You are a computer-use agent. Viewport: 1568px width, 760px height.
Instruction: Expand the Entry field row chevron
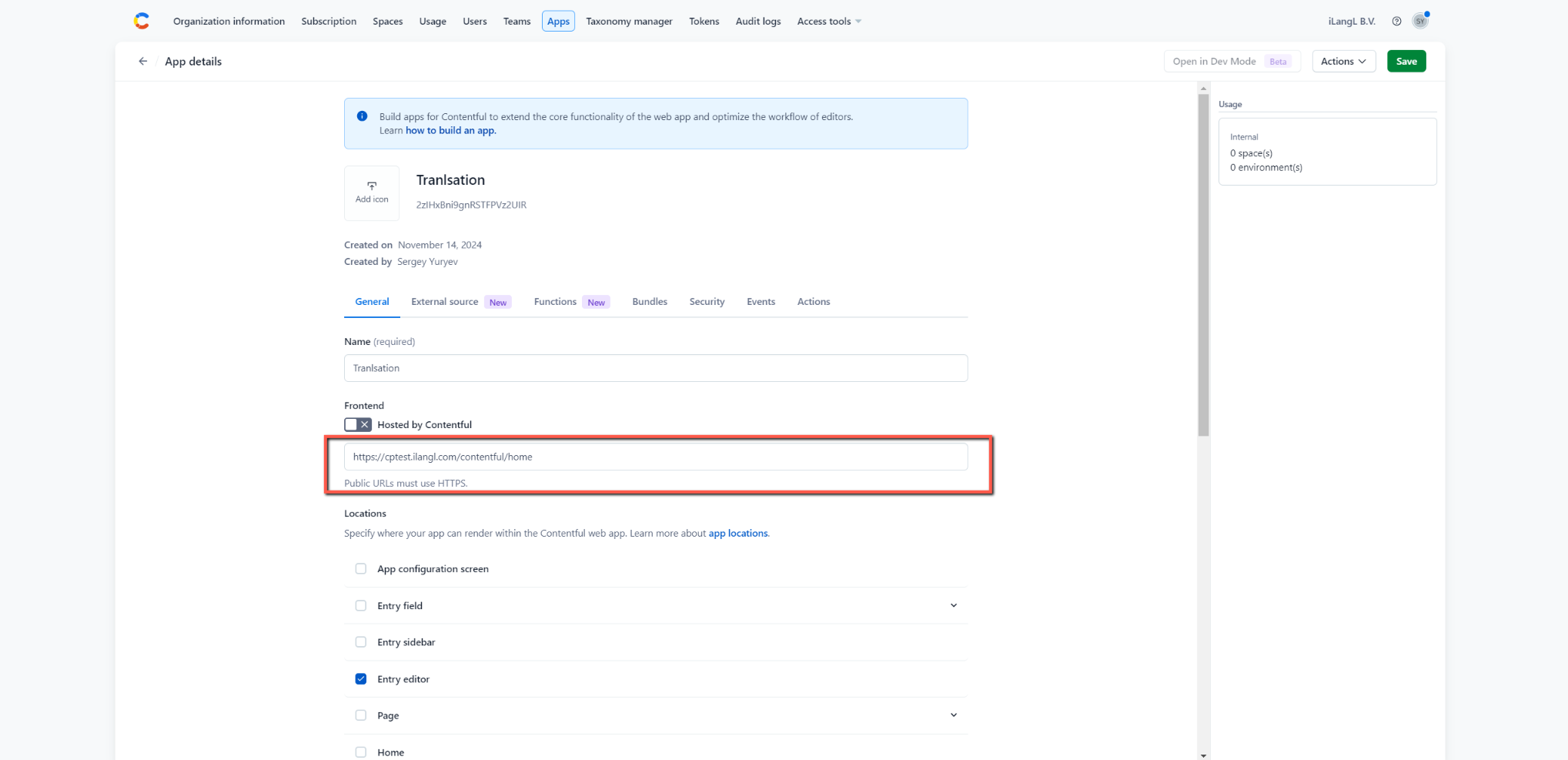coord(954,606)
